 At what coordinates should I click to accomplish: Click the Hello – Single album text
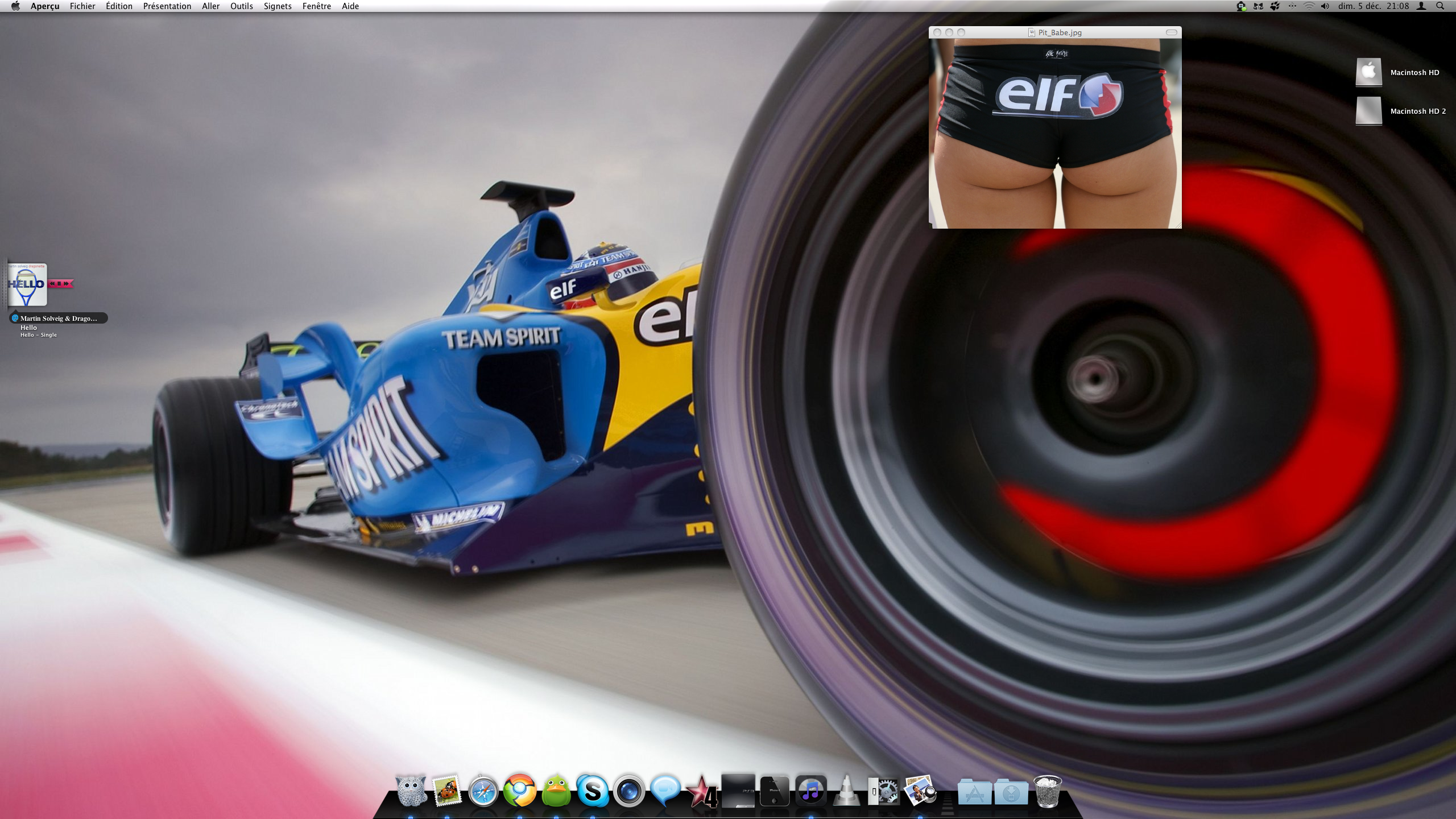pyautogui.click(x=39, y=335)
